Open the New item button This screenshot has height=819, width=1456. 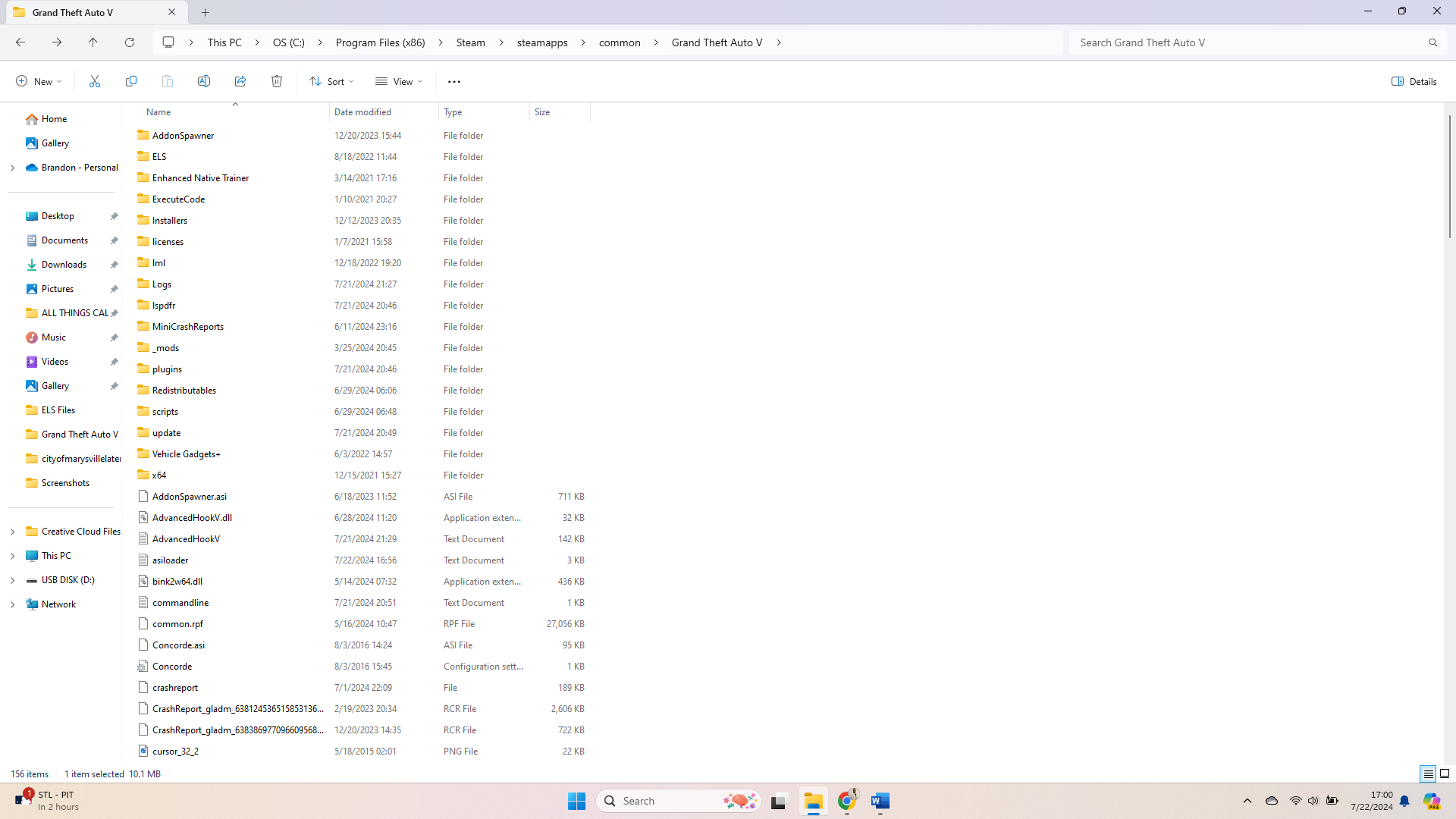(x=38, y=81)
